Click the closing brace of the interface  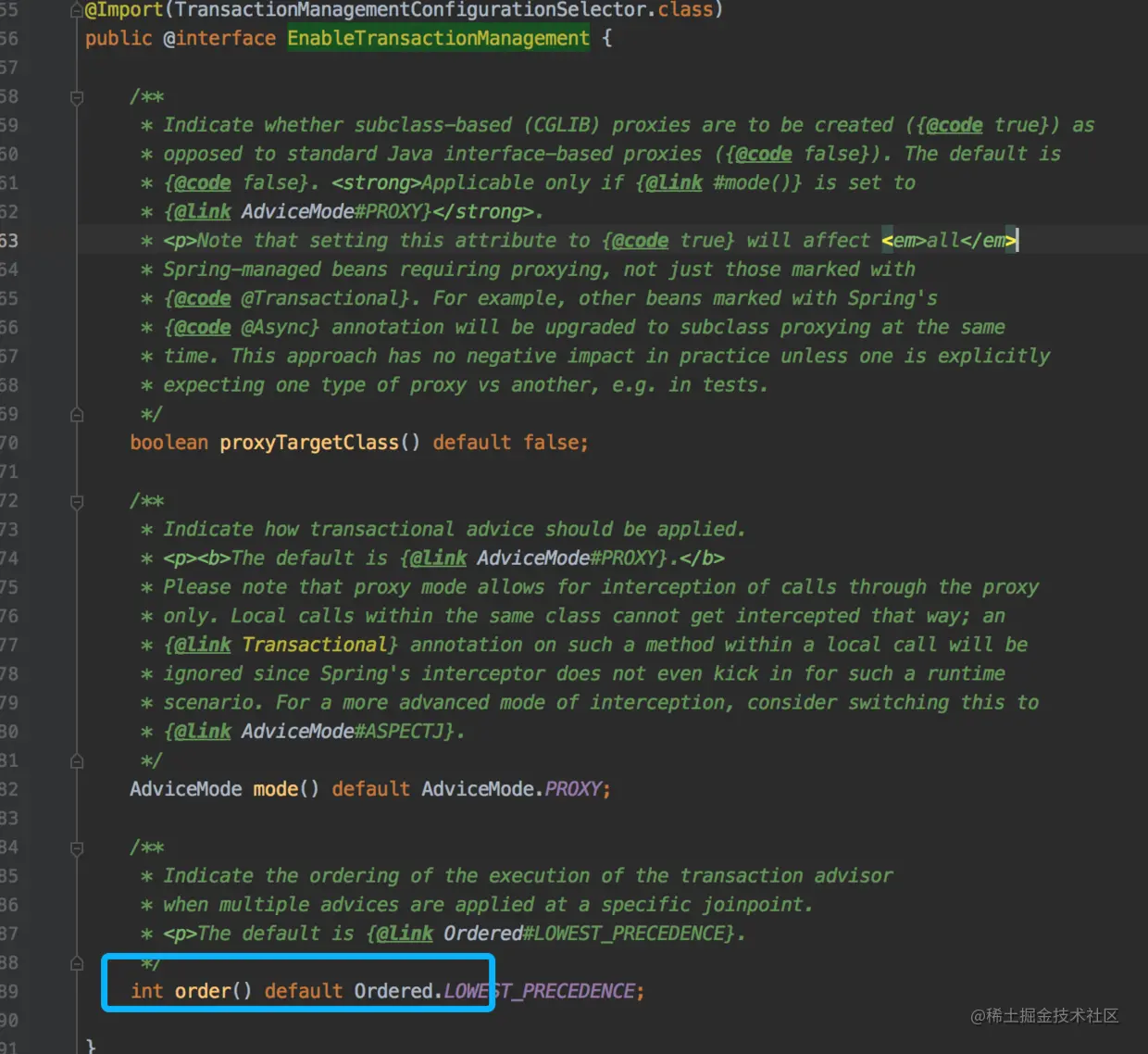click(91, 1047)
